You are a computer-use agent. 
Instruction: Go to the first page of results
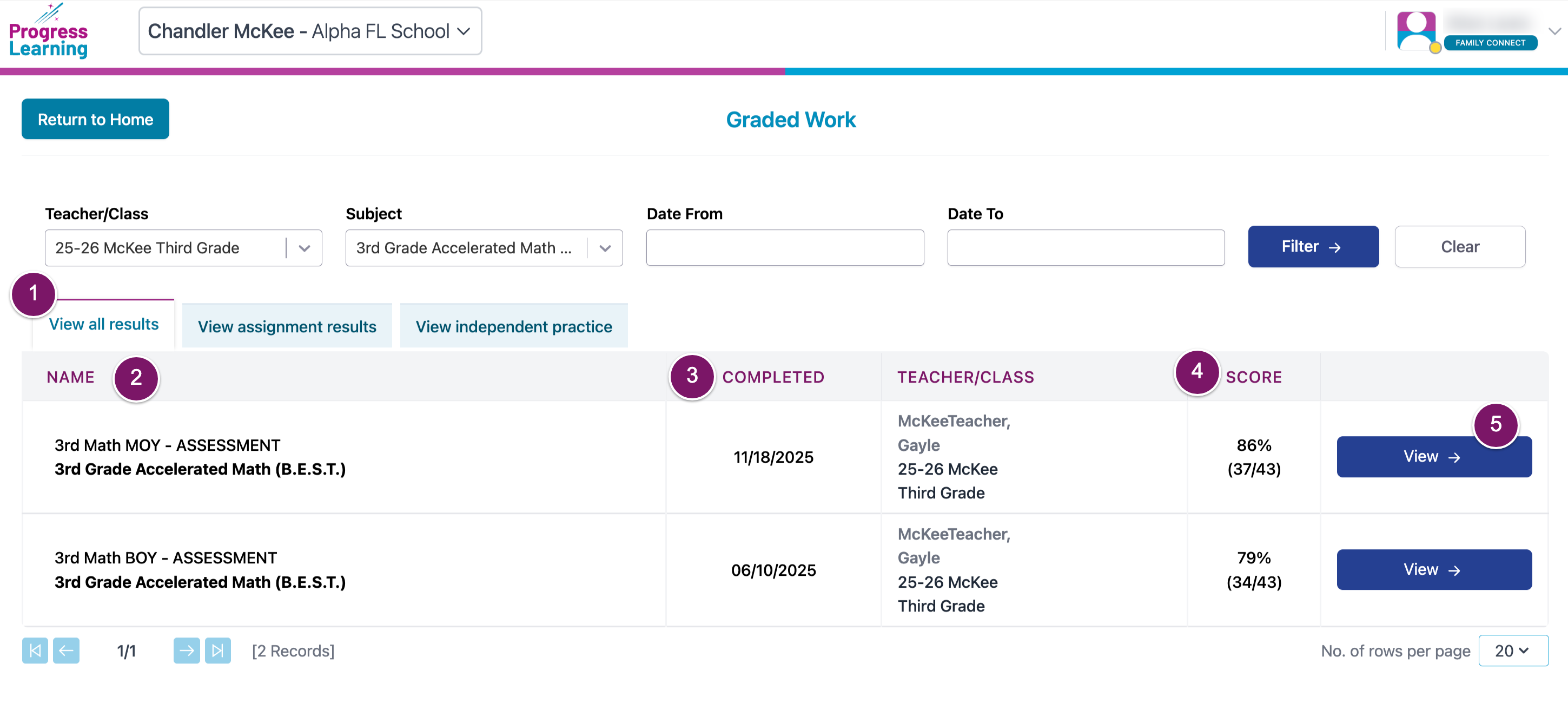click(35, 651)
